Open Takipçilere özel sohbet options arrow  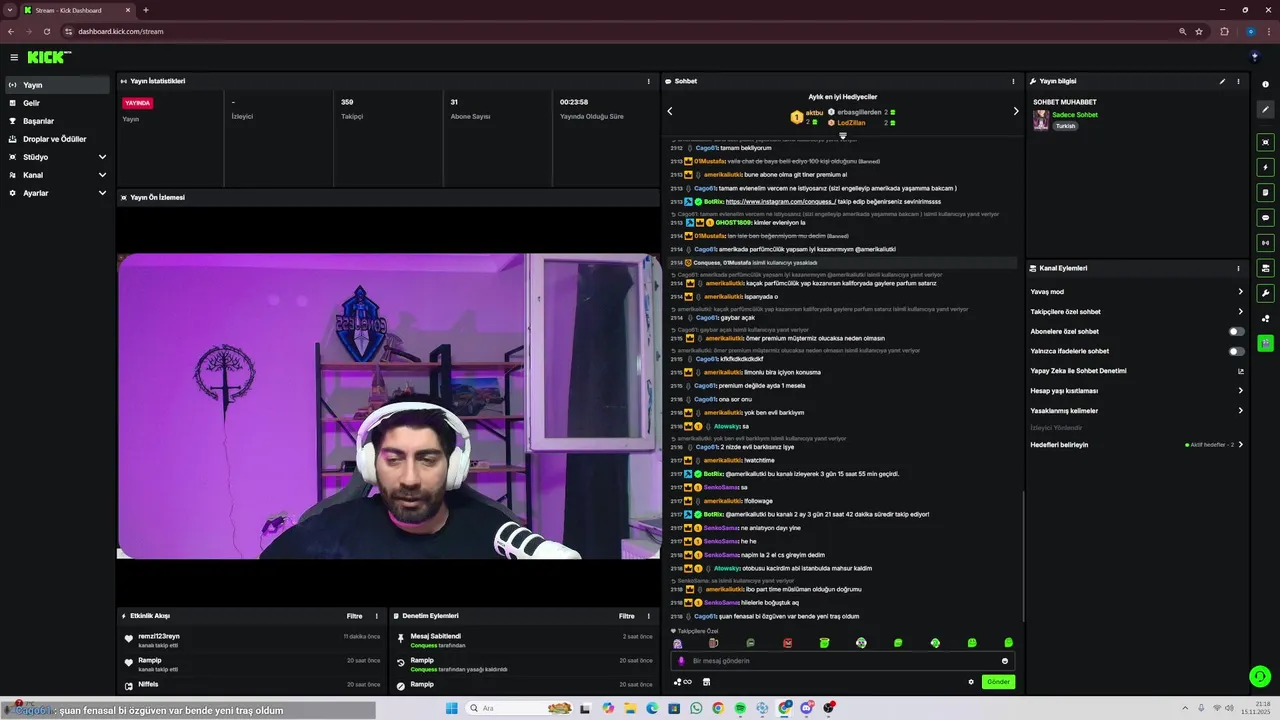click(x=1240, y=312)
